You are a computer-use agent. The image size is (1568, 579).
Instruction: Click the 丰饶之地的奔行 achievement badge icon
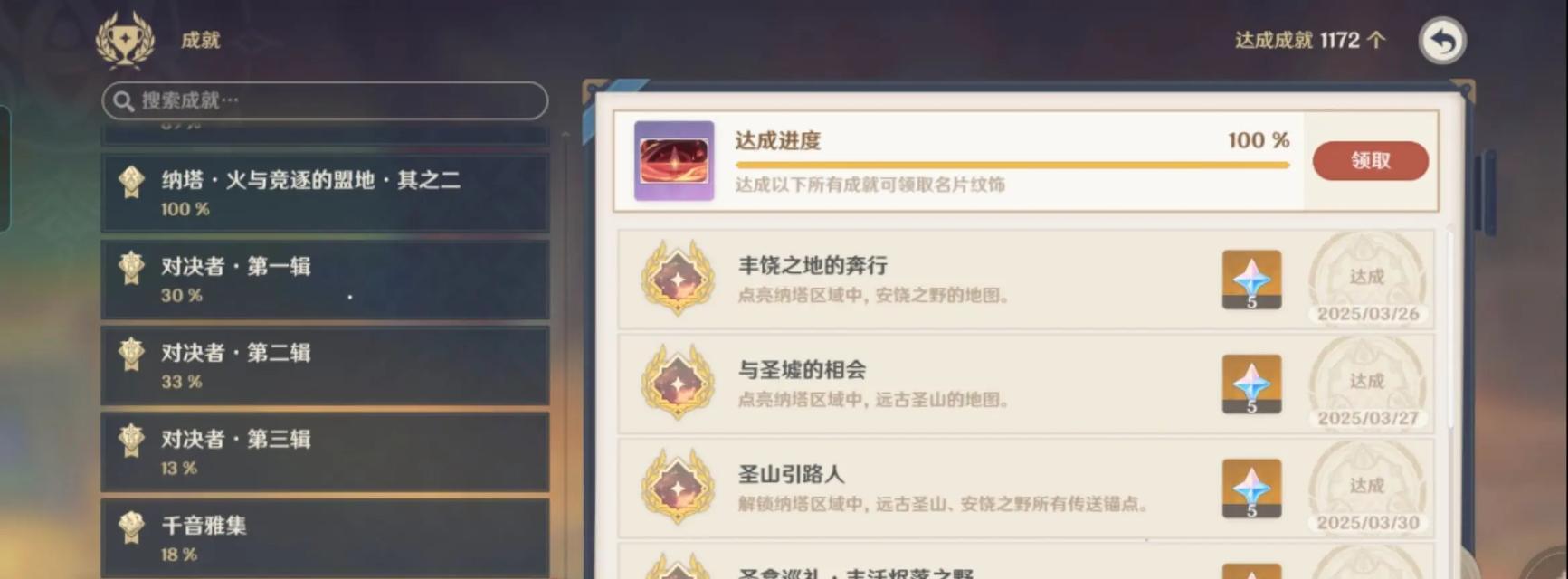pyautogui.click(x=678, y=279)
